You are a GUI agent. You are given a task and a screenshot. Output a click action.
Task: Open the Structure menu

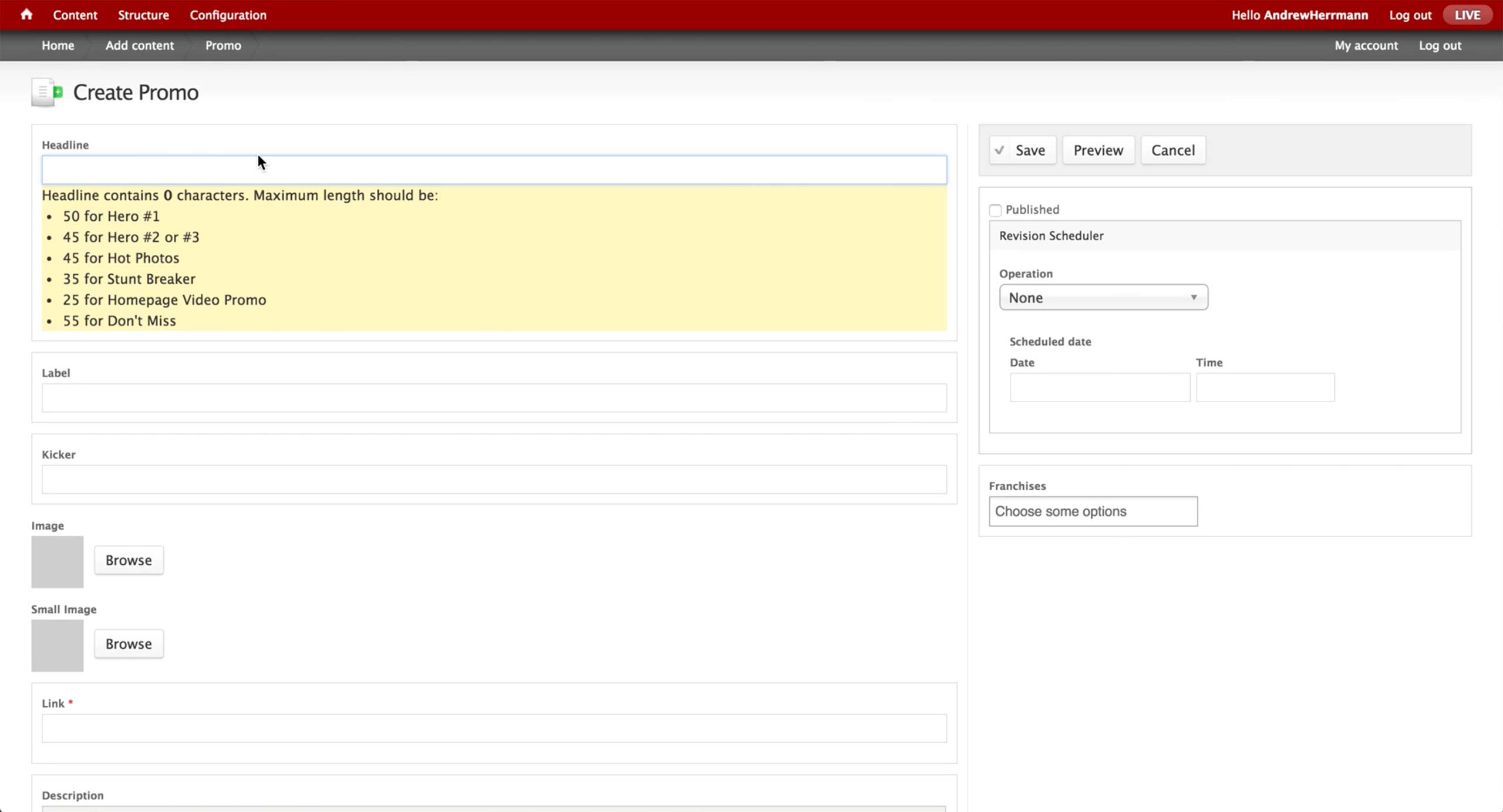pyautogui.click(x=143, y=15)
